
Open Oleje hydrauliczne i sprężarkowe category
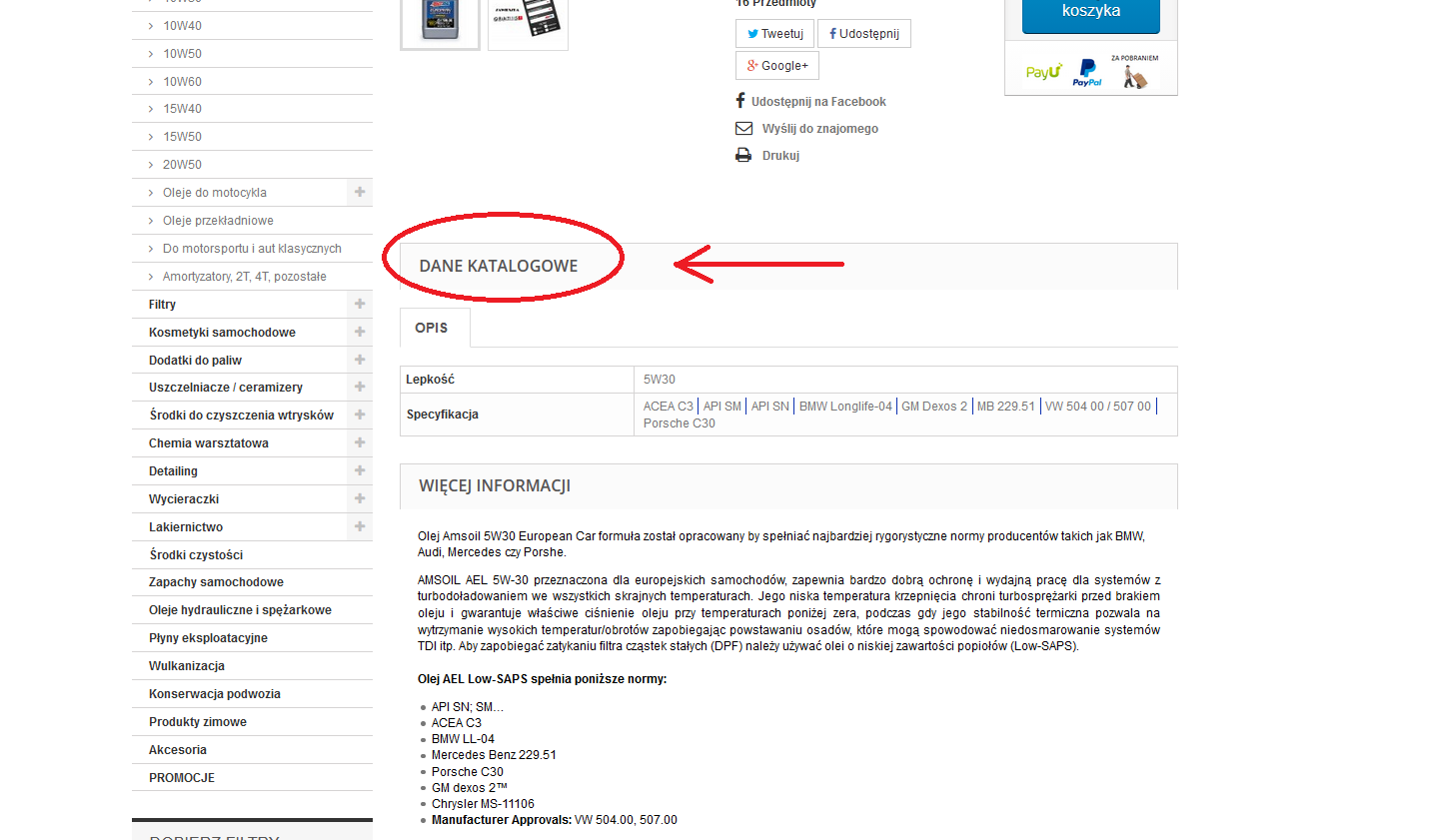[x=240, y=610]
